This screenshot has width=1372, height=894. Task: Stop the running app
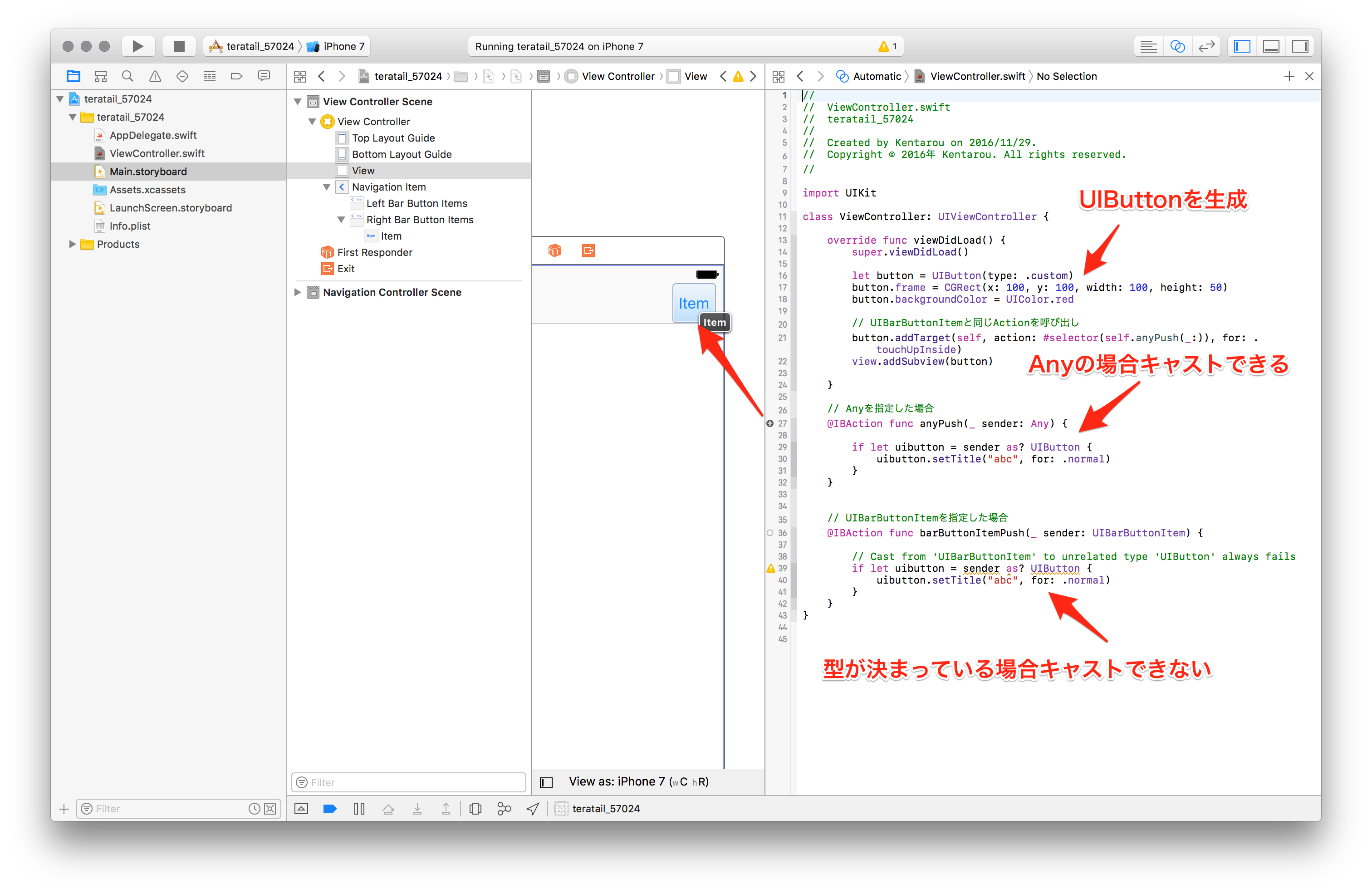pos(179,46)
